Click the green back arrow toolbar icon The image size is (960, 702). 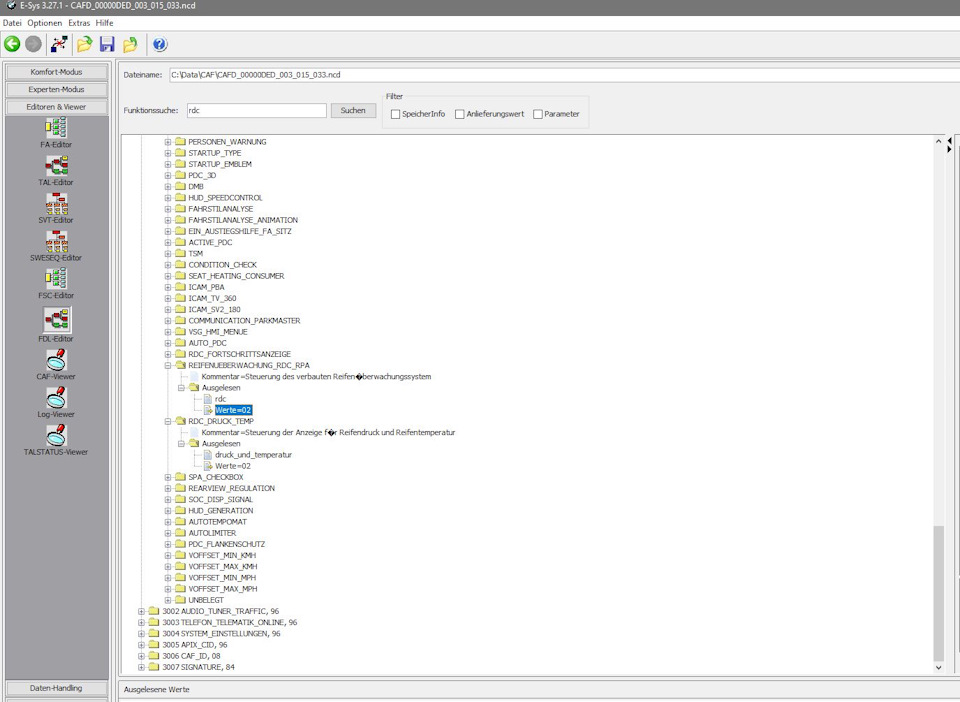click(x=12, y=44)
